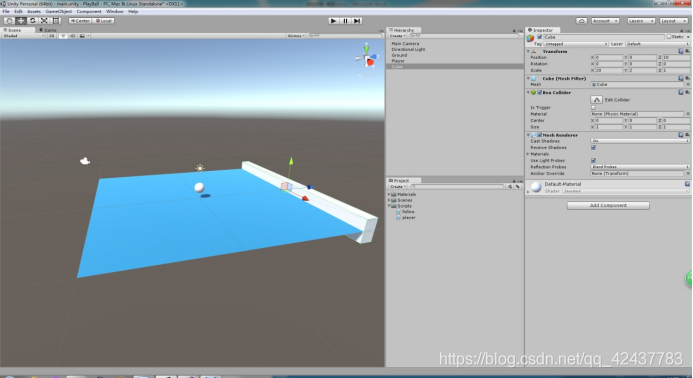Open the Reflection Probes dropdown
This screenshot has width=693, height=378.
coord(640,167)
